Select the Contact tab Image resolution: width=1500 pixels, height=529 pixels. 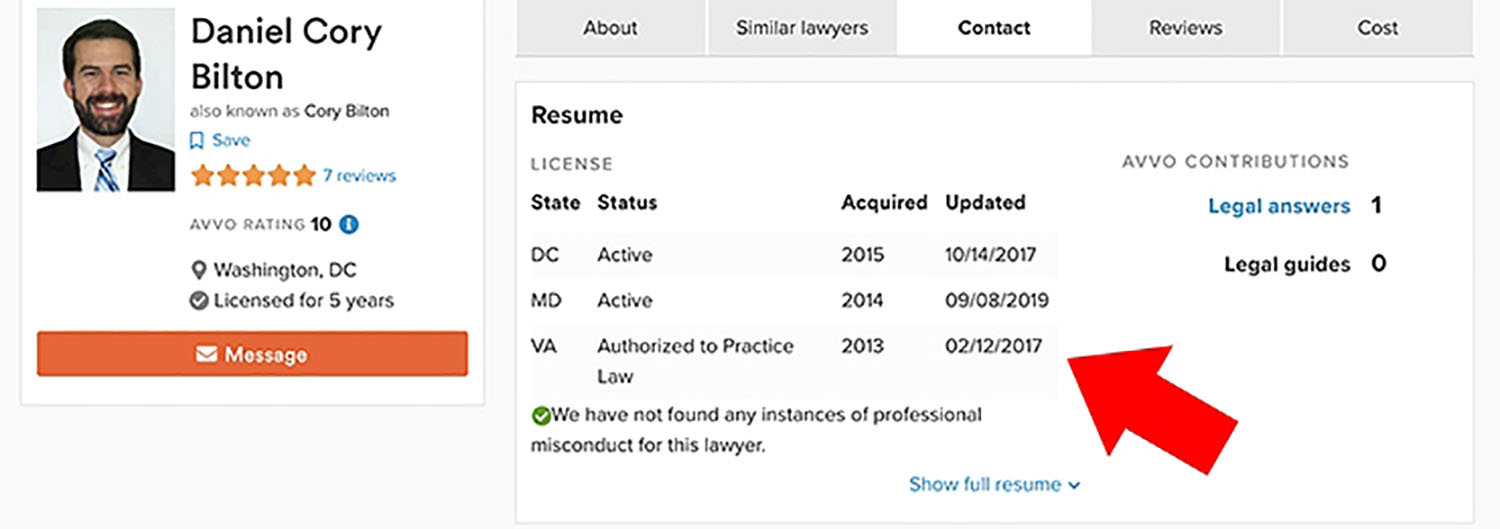994,28
